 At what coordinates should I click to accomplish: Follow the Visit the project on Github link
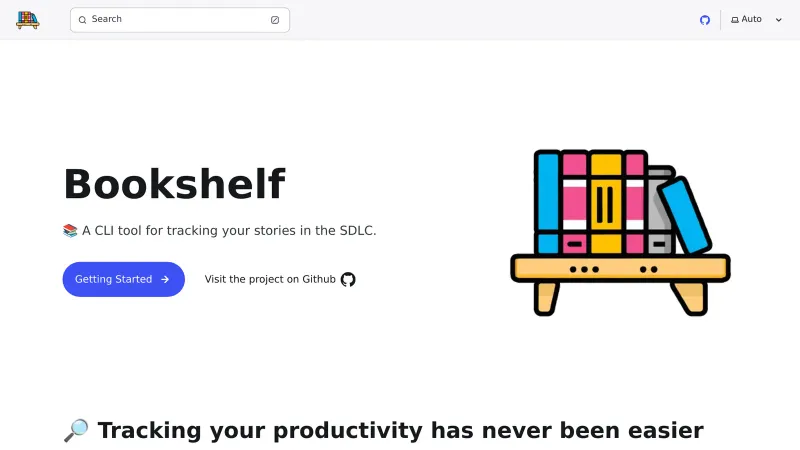tap(270, 280)
